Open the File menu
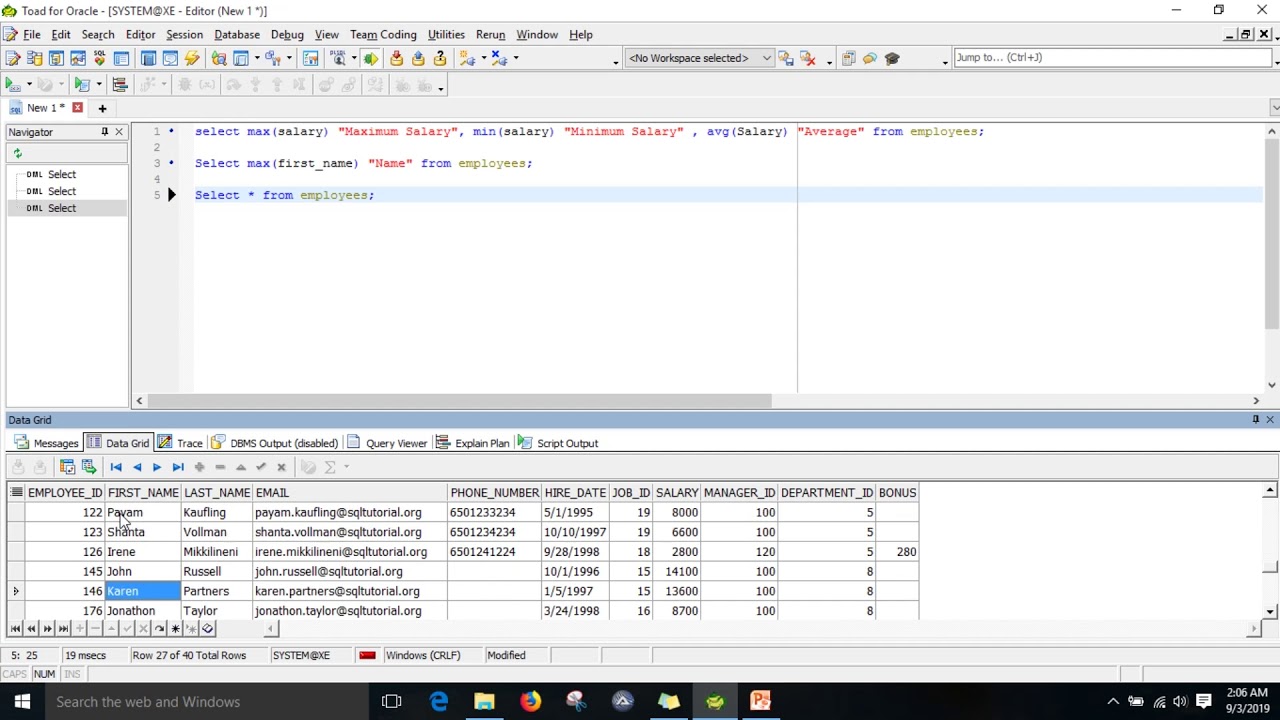Screen dimensions: 1280x720 [x=32, y=35]
